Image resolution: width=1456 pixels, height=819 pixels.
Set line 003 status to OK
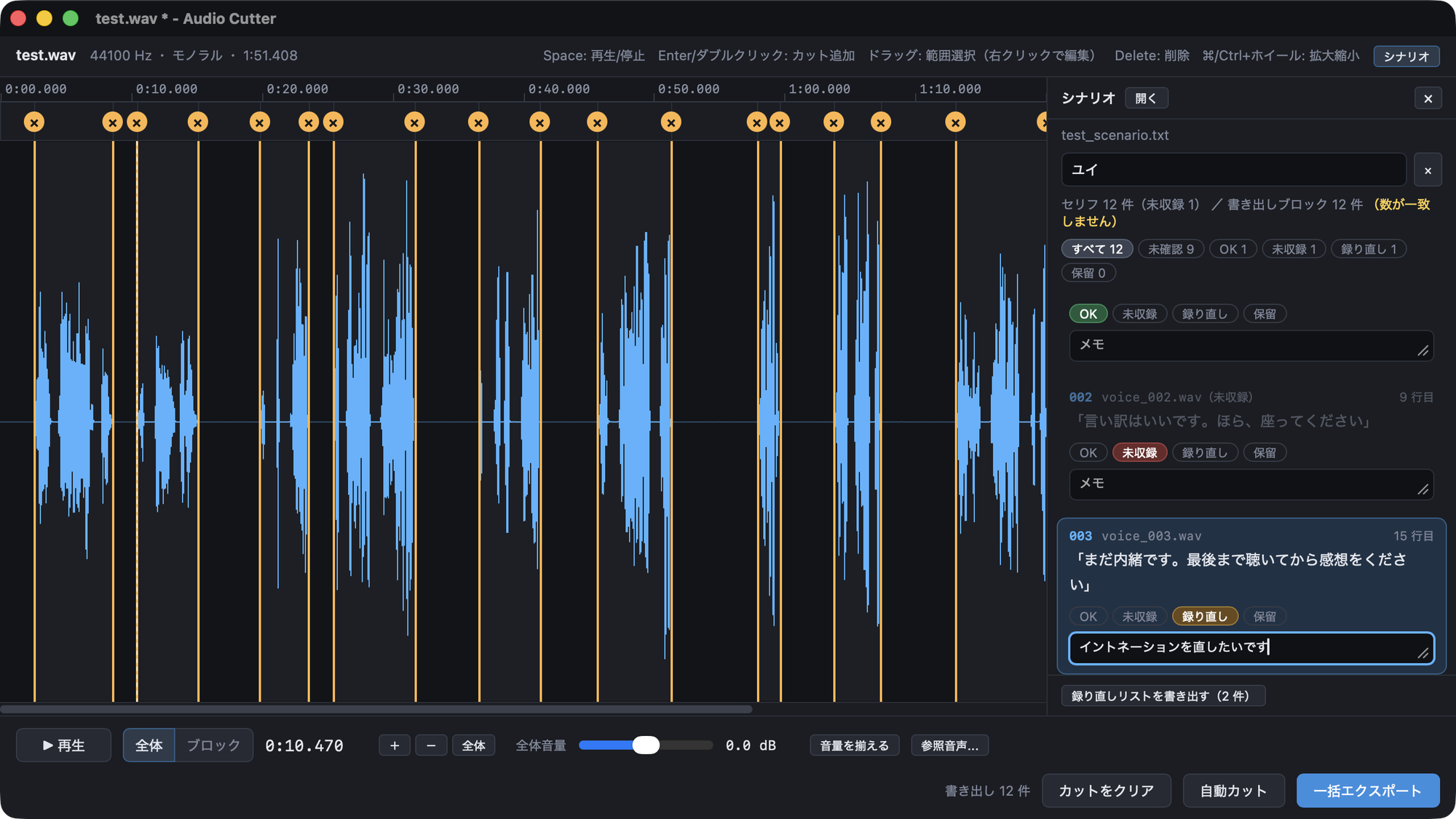coord(1088,617)
